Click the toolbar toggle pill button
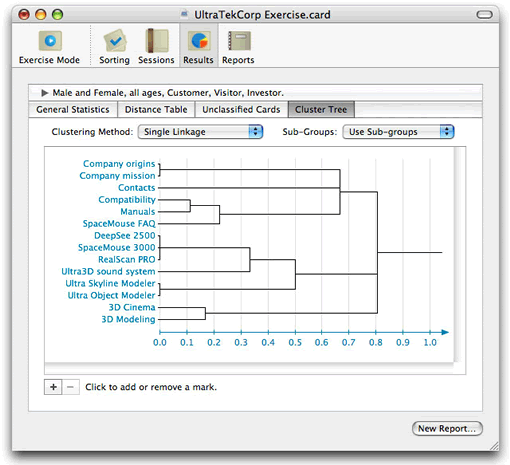This screenshot has height=465, width=510. (484, 15)
